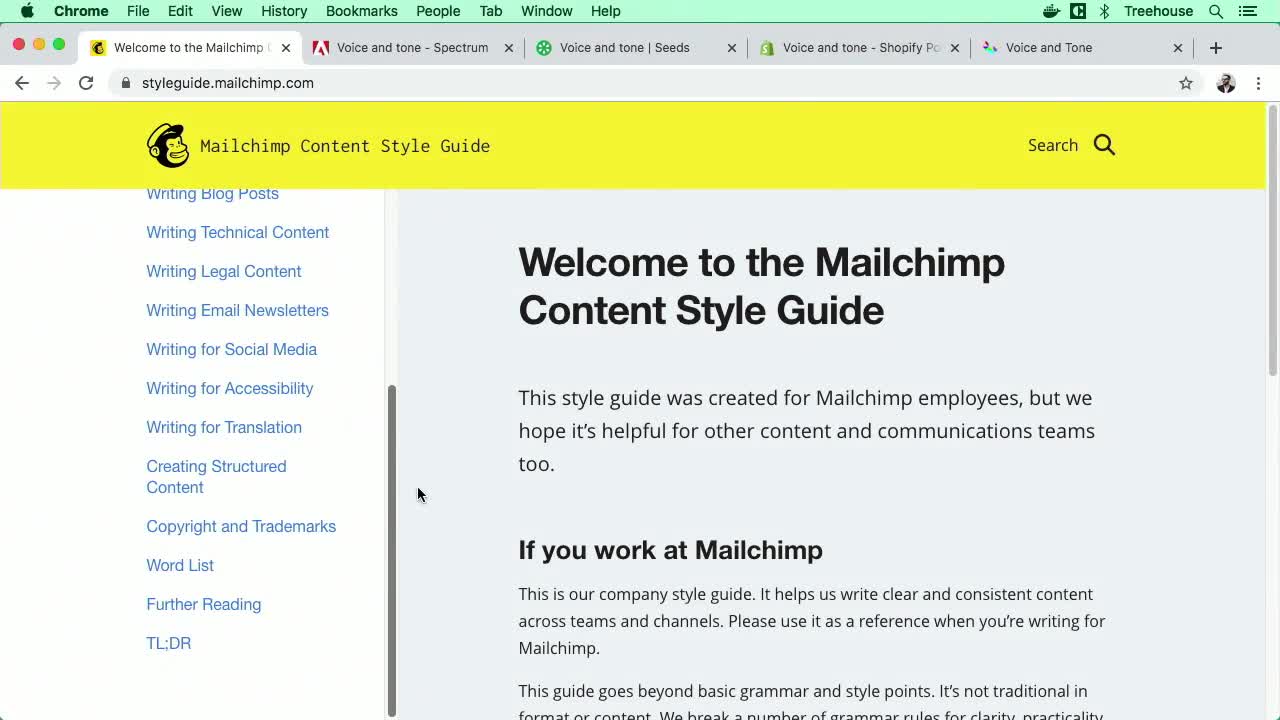The image size is (1280, 720).
Task: Follow the "Writing for Accessibility" link
Action: pyautogui.click(x=229, y=388)
